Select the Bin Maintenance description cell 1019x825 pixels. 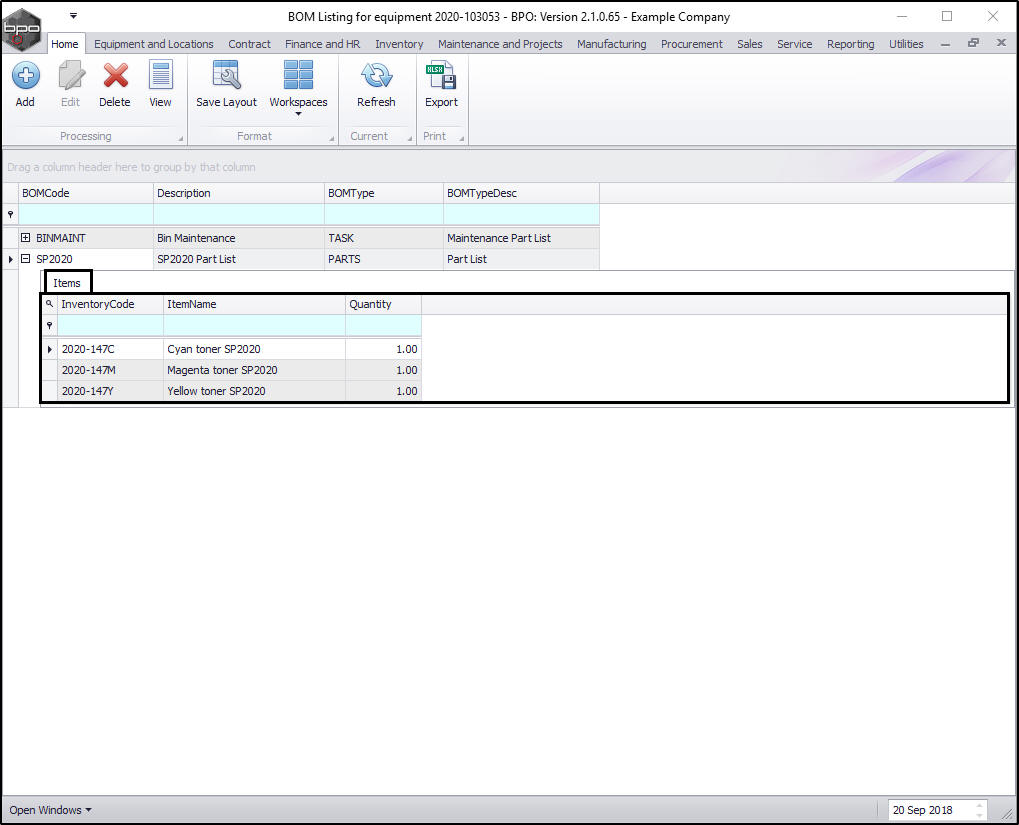(x=239, y=238)
